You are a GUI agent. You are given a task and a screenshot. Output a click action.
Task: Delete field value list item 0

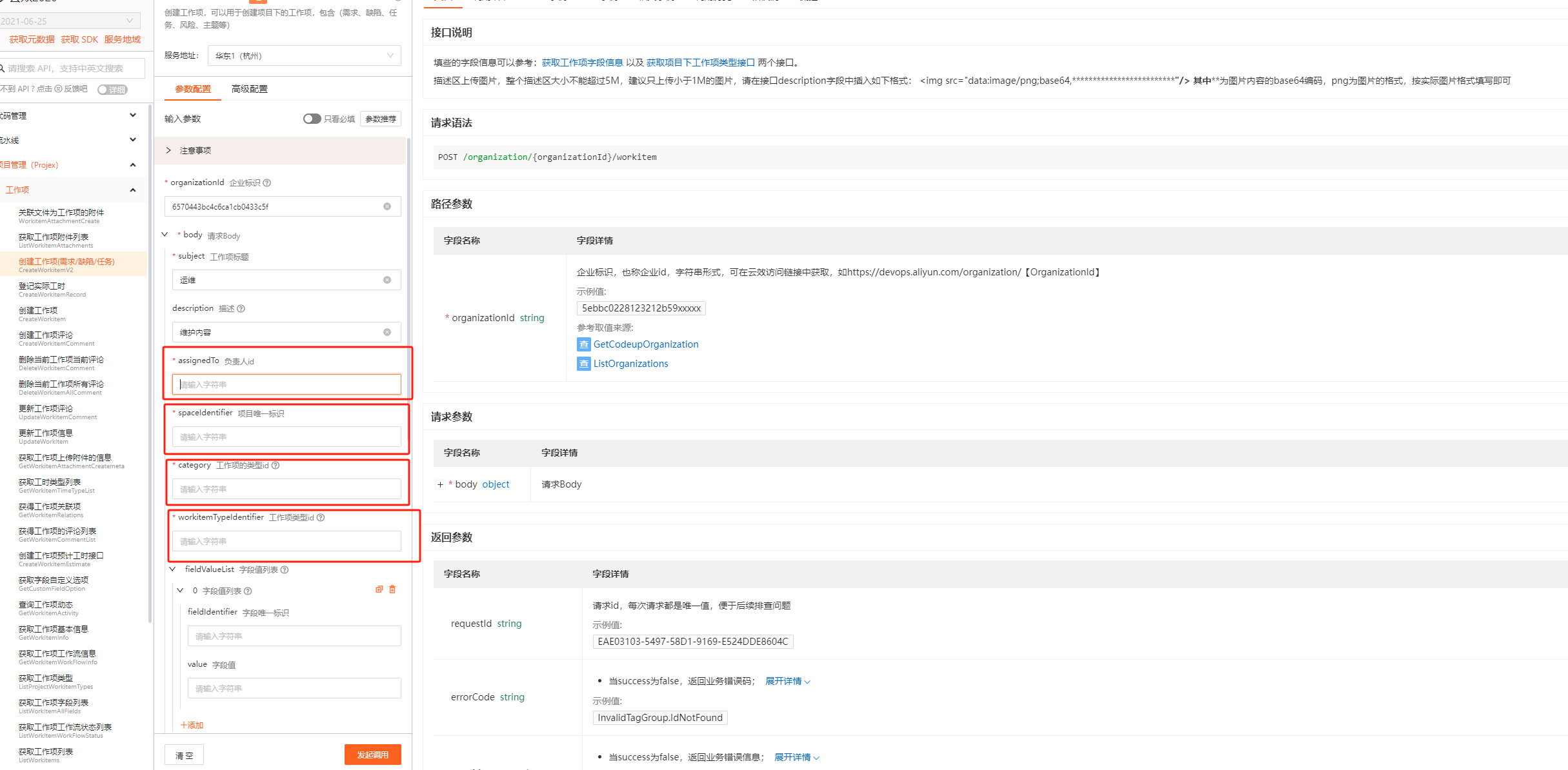[x=392, y=589]
